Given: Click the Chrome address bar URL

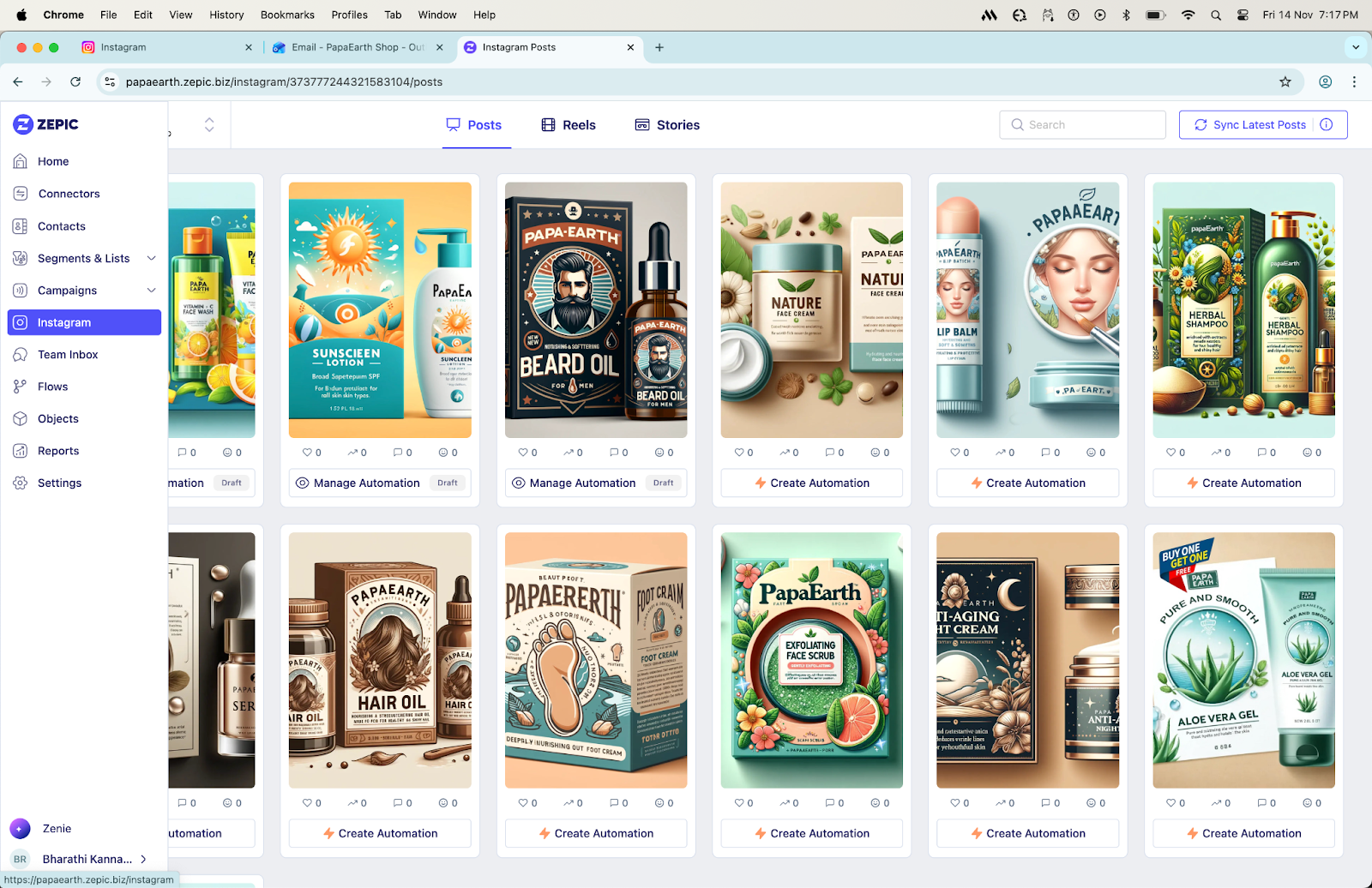Looking at the screenshot, I should tap(284, 82).
